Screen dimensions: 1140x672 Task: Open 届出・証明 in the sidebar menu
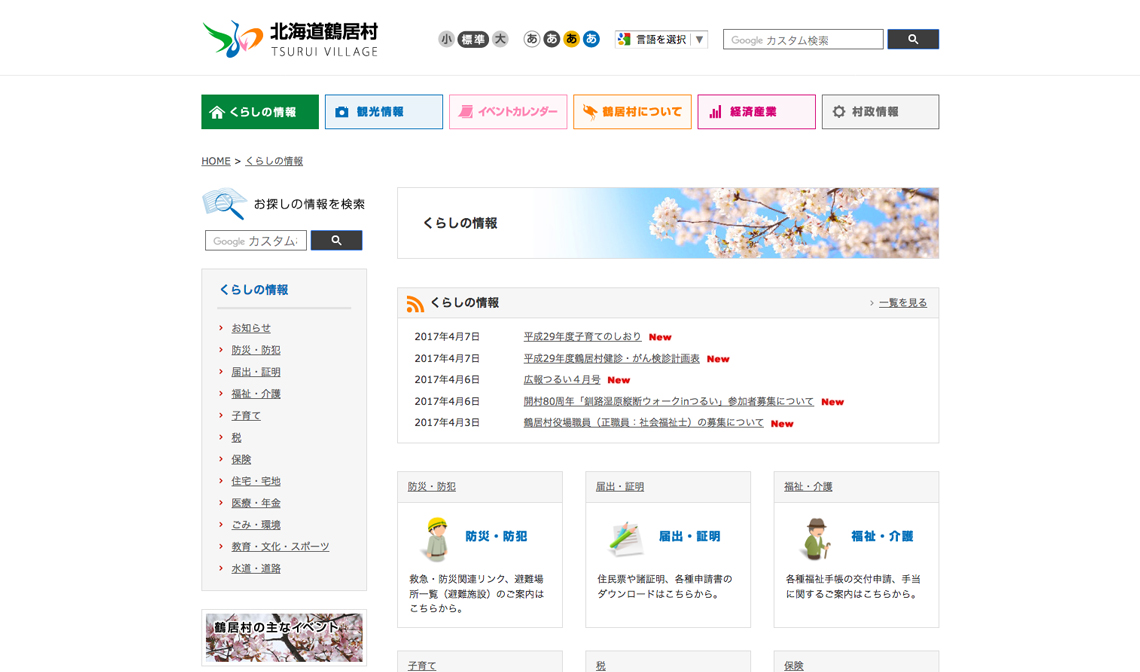pyautogui.click(x=256, y=372)
